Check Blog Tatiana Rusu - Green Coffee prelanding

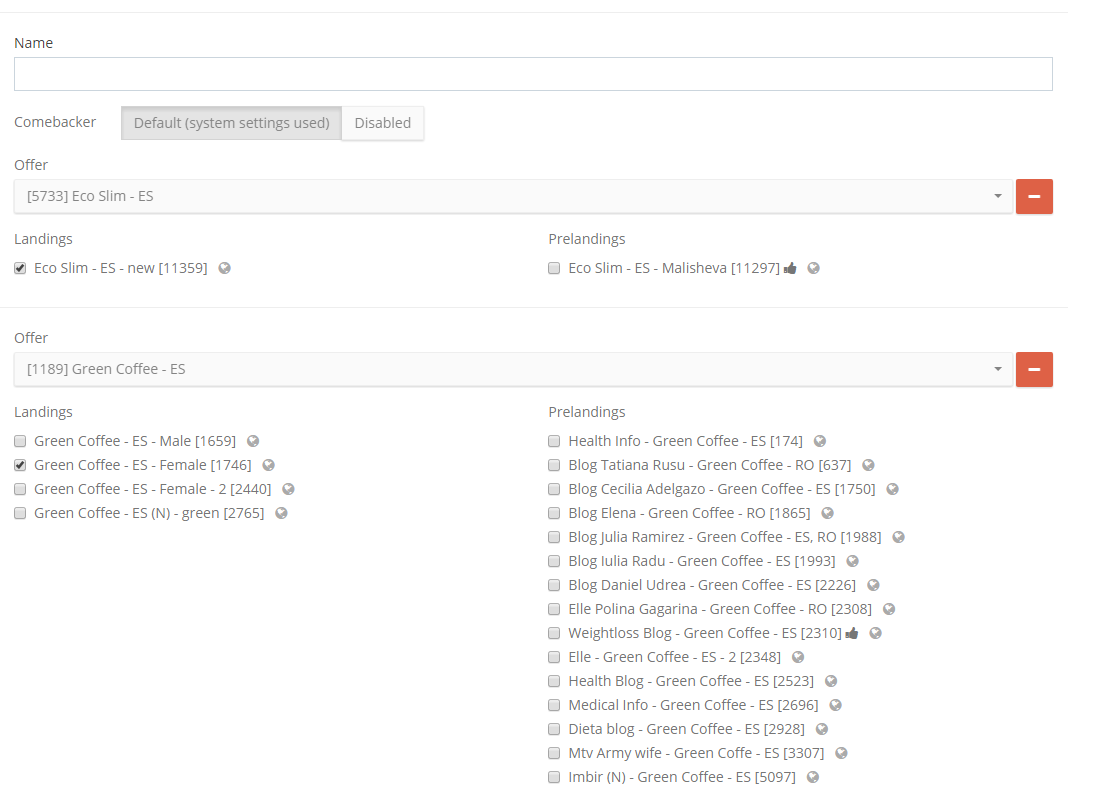[554, 464]
